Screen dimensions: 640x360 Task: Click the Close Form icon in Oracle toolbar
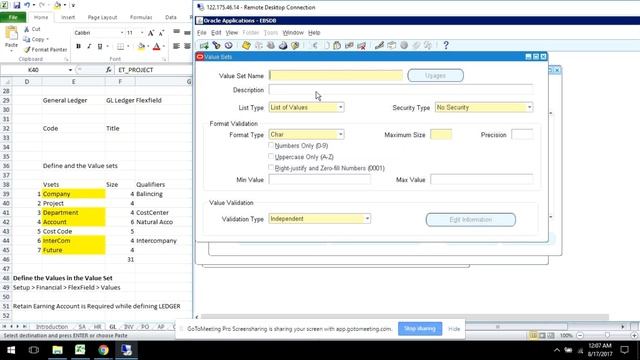point(295,45)
